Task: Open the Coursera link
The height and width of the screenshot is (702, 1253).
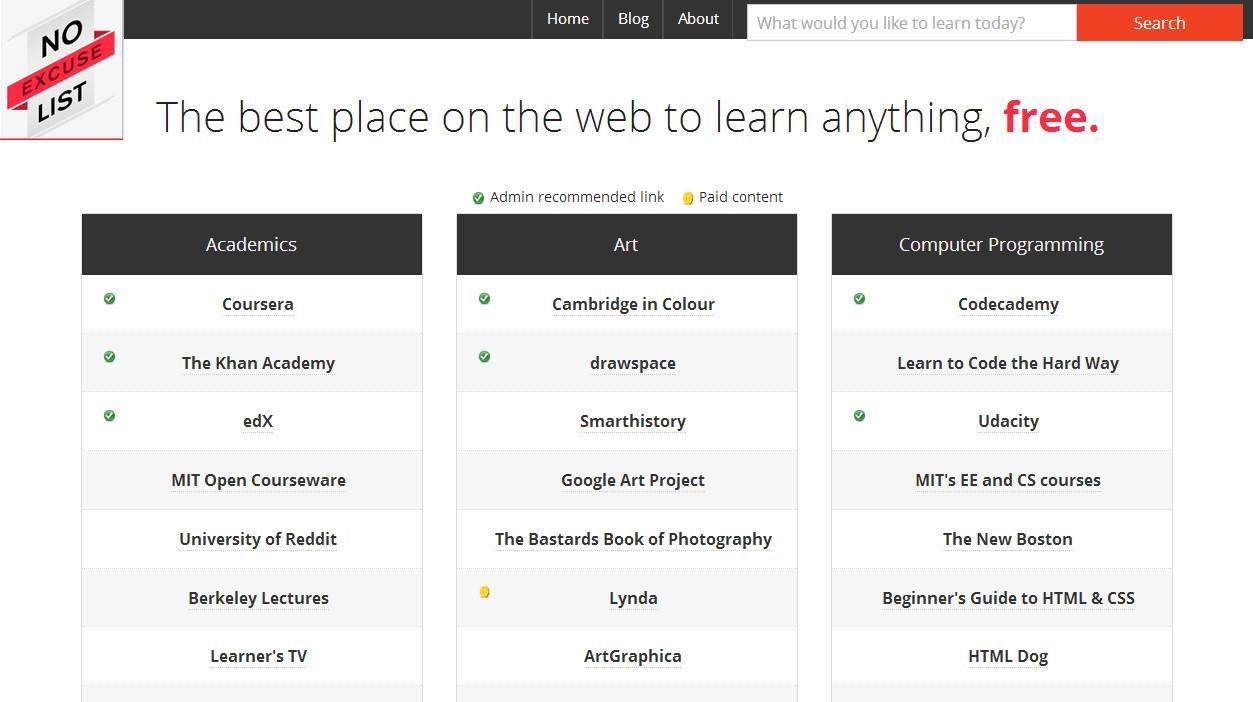Action: coord(258,304)
